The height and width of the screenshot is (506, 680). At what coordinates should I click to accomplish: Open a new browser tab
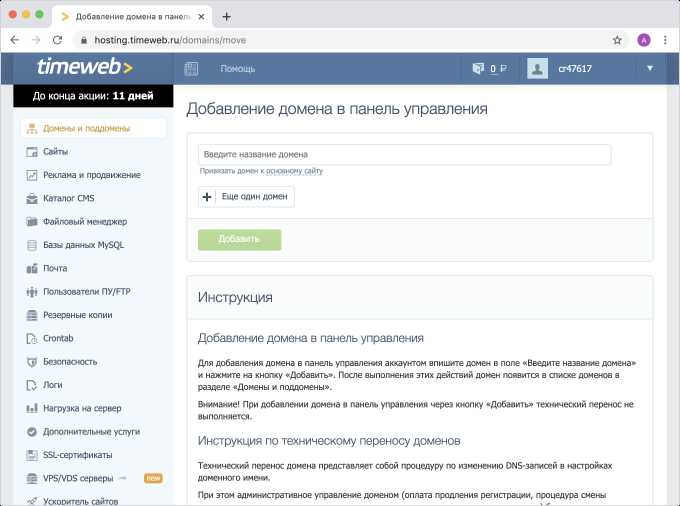click(x=226, y=17)
